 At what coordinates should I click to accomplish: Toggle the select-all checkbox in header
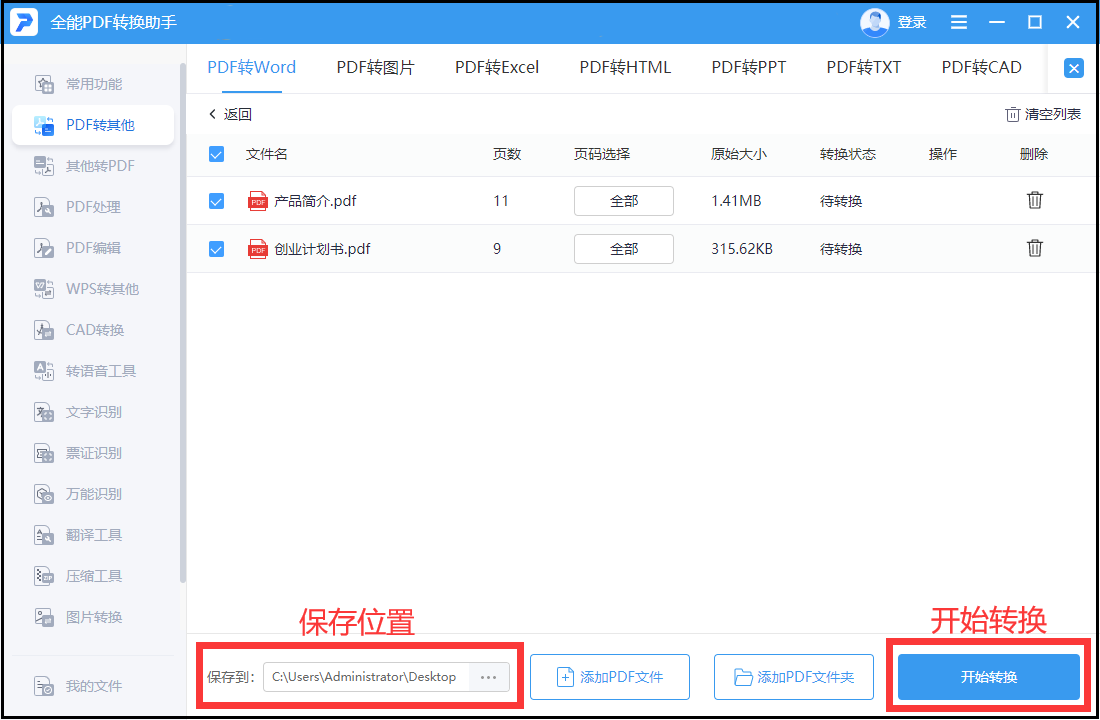[x=217, y=154]
